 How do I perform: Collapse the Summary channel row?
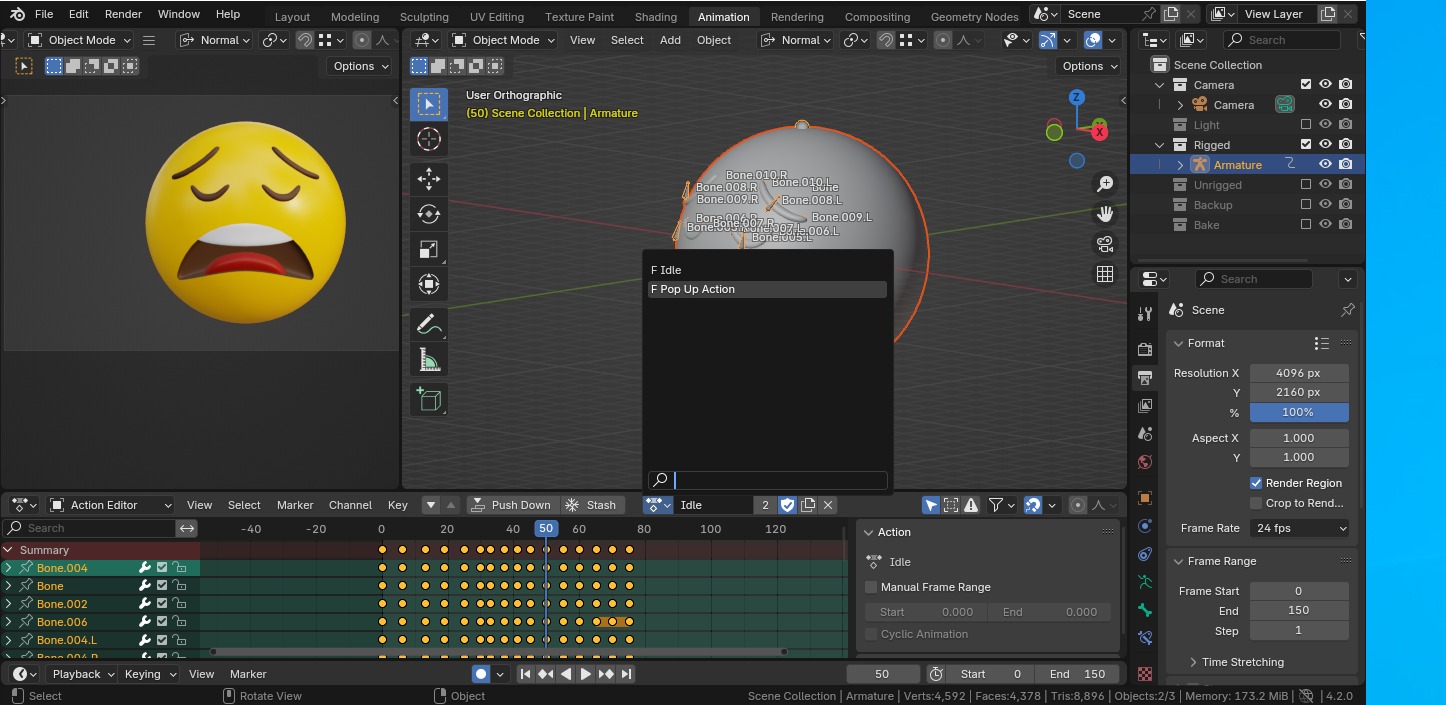coord(8,550)
